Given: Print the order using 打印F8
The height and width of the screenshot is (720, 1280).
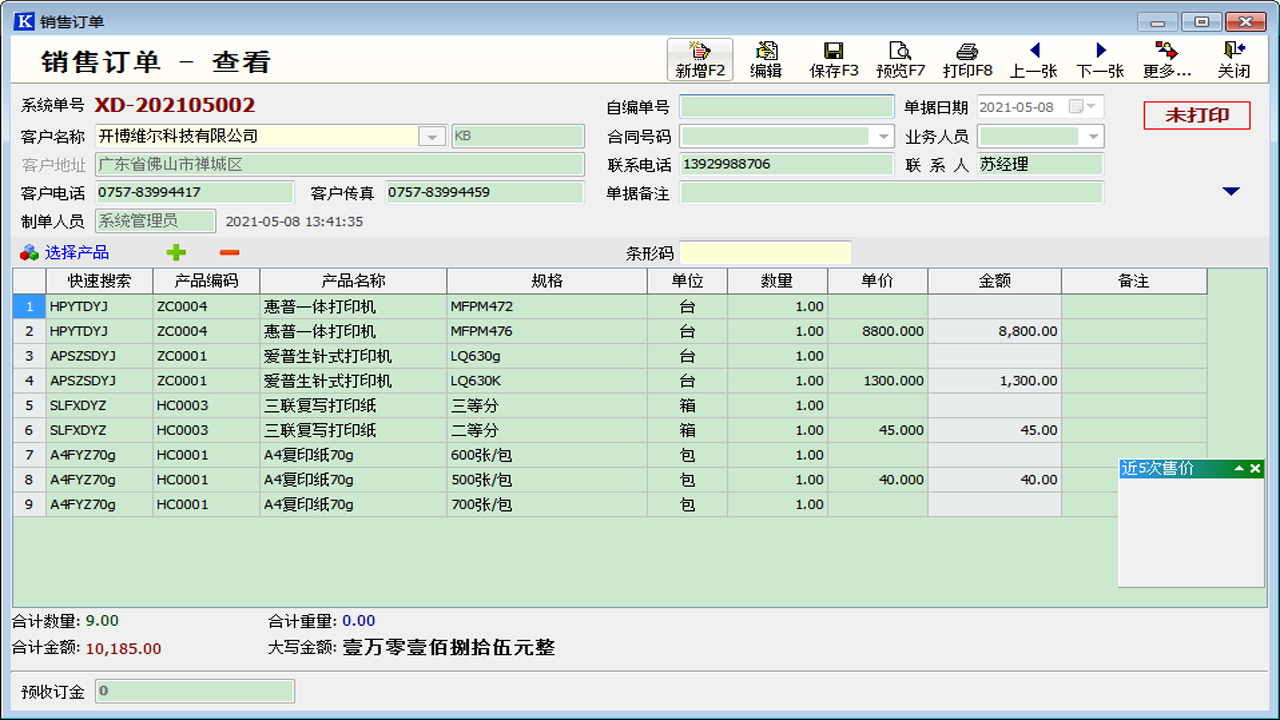Looking at the screenshot, I should tap(967, 59).
